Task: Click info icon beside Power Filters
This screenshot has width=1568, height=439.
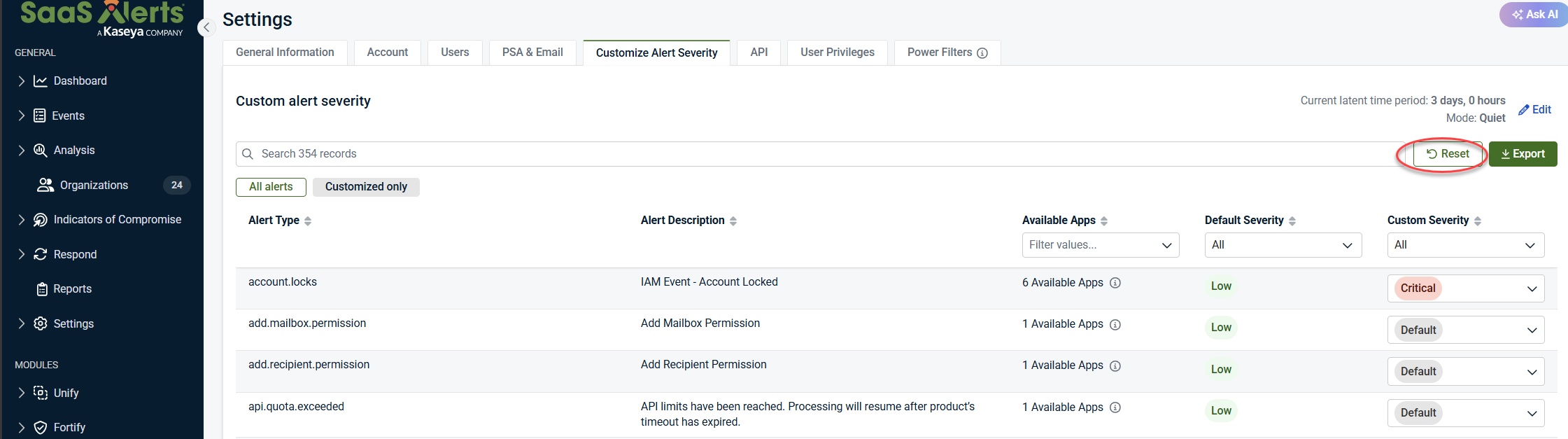Action: (x=982, y=53)
